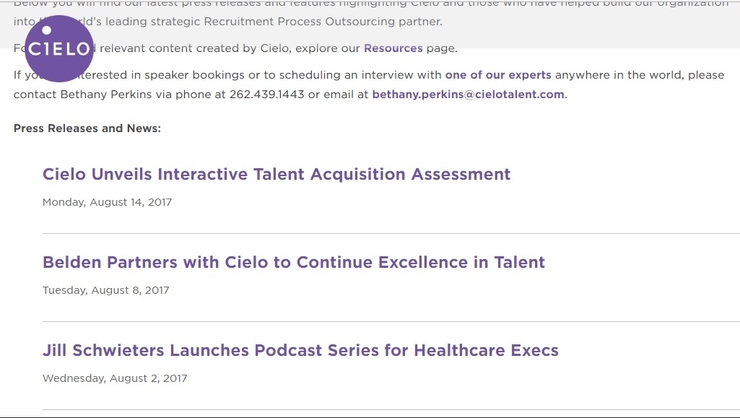Click the bethany.perkins@cielotalent.com email link
Image resolution: width=740 pixels, height=418 pixels.
468,94
